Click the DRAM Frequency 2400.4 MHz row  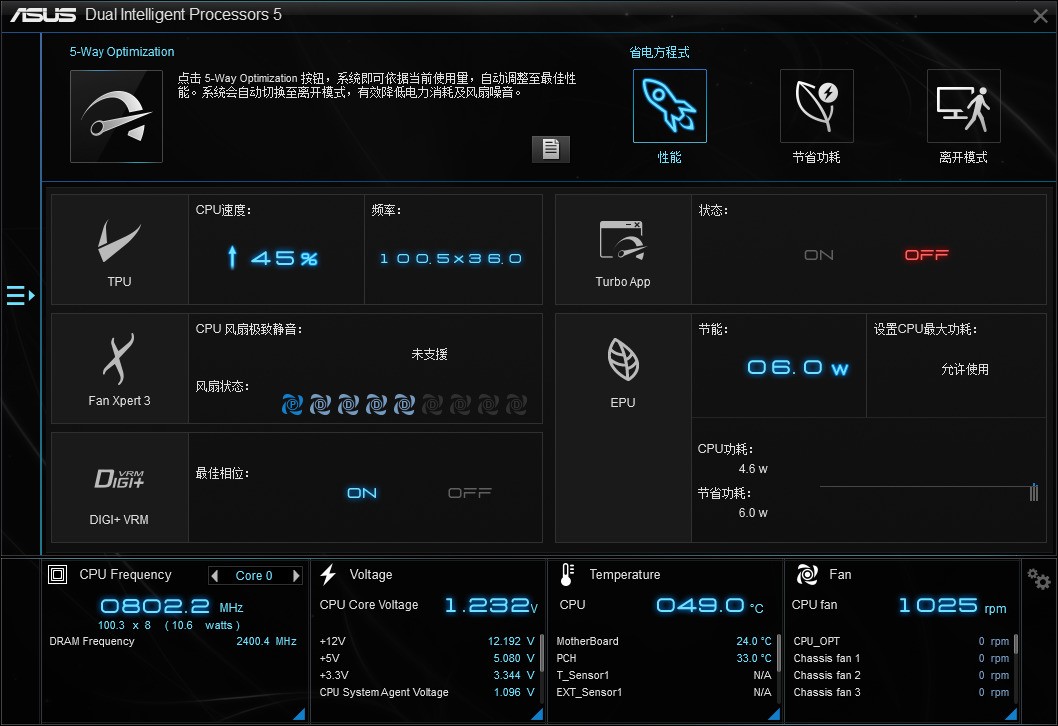tap(173, 641)
